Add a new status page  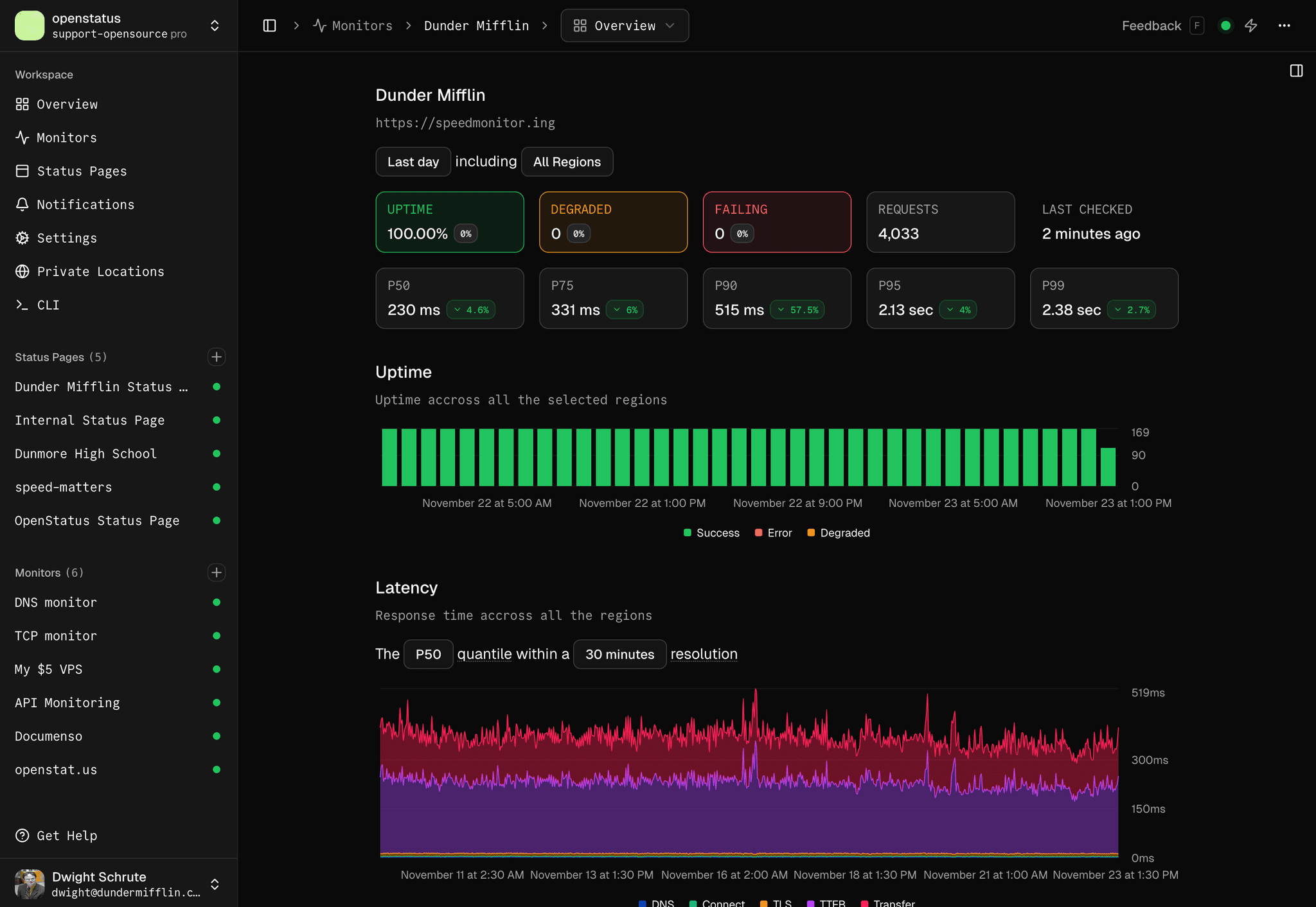click(x=217, y=357)
